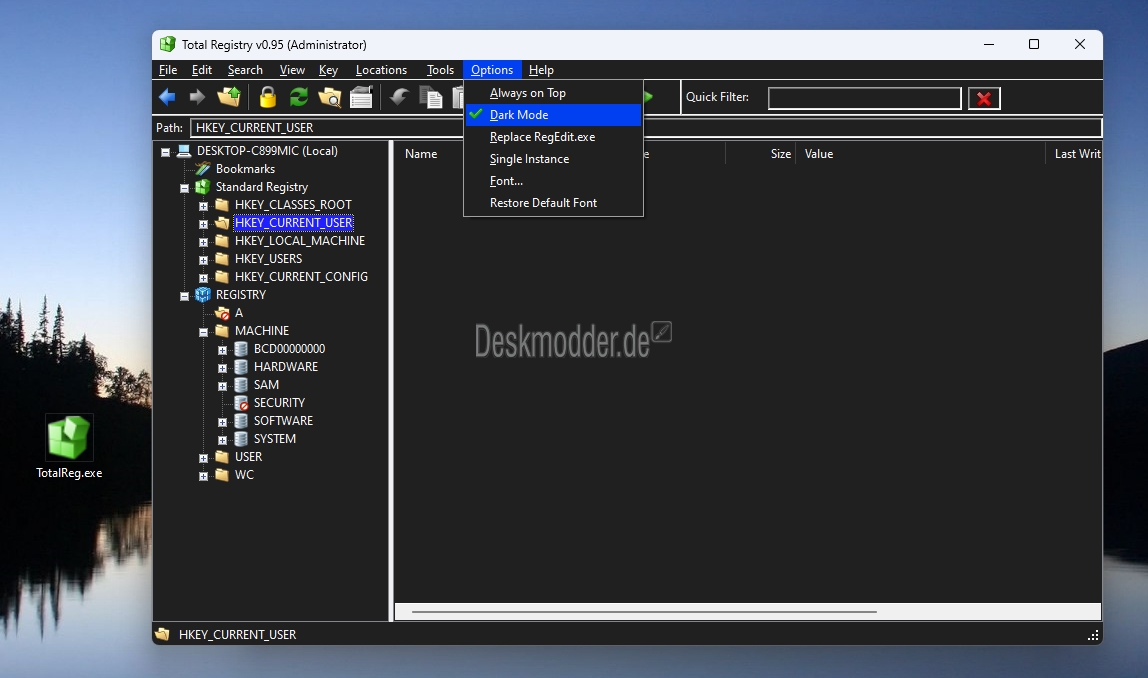Click the gray Forward arrow in toolbar

click(x=197, y=97)
